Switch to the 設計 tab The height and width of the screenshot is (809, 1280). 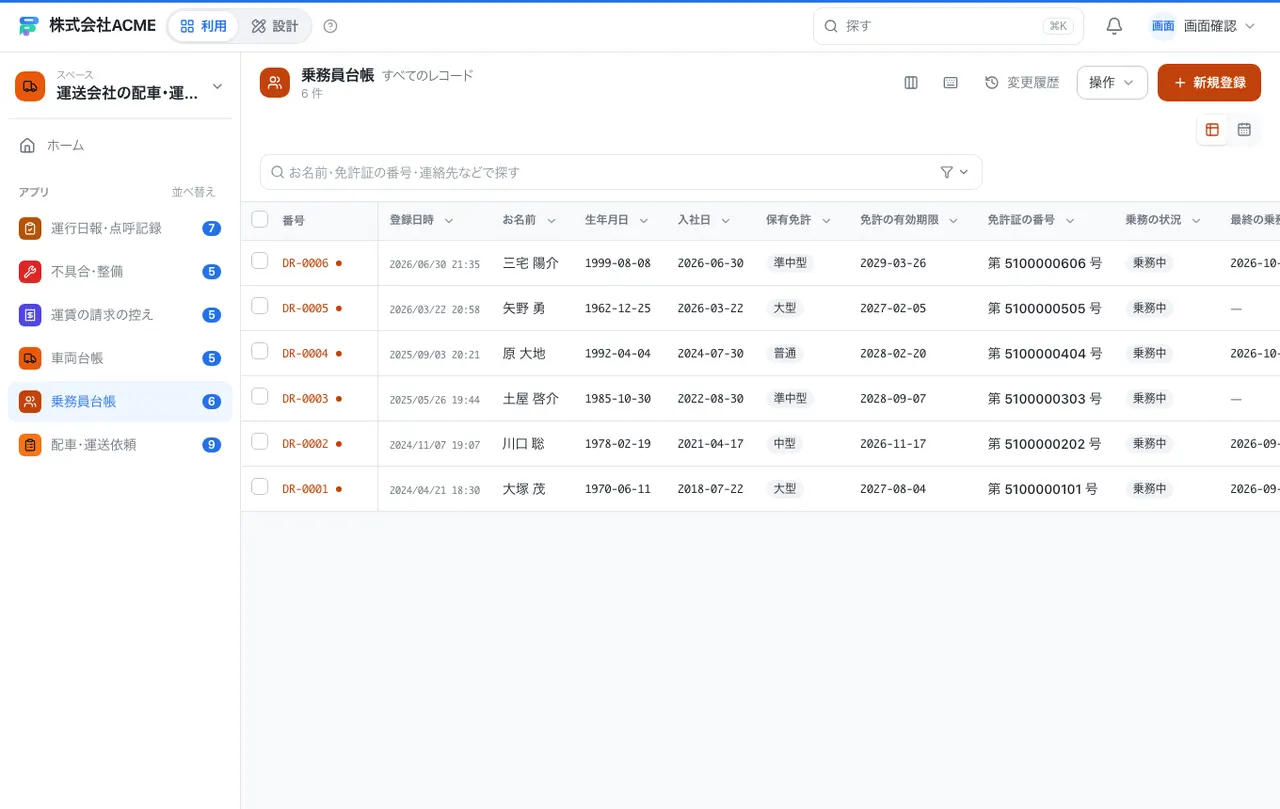275,26
